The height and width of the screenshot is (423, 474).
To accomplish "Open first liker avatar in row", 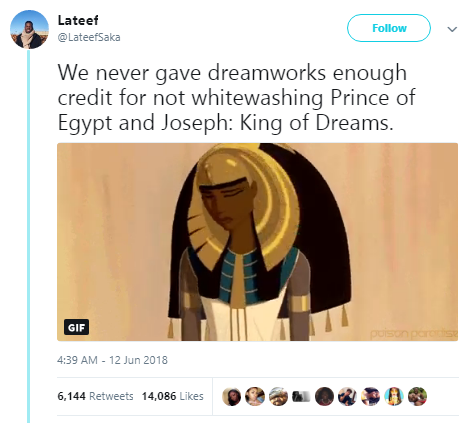I will point(232,396).
